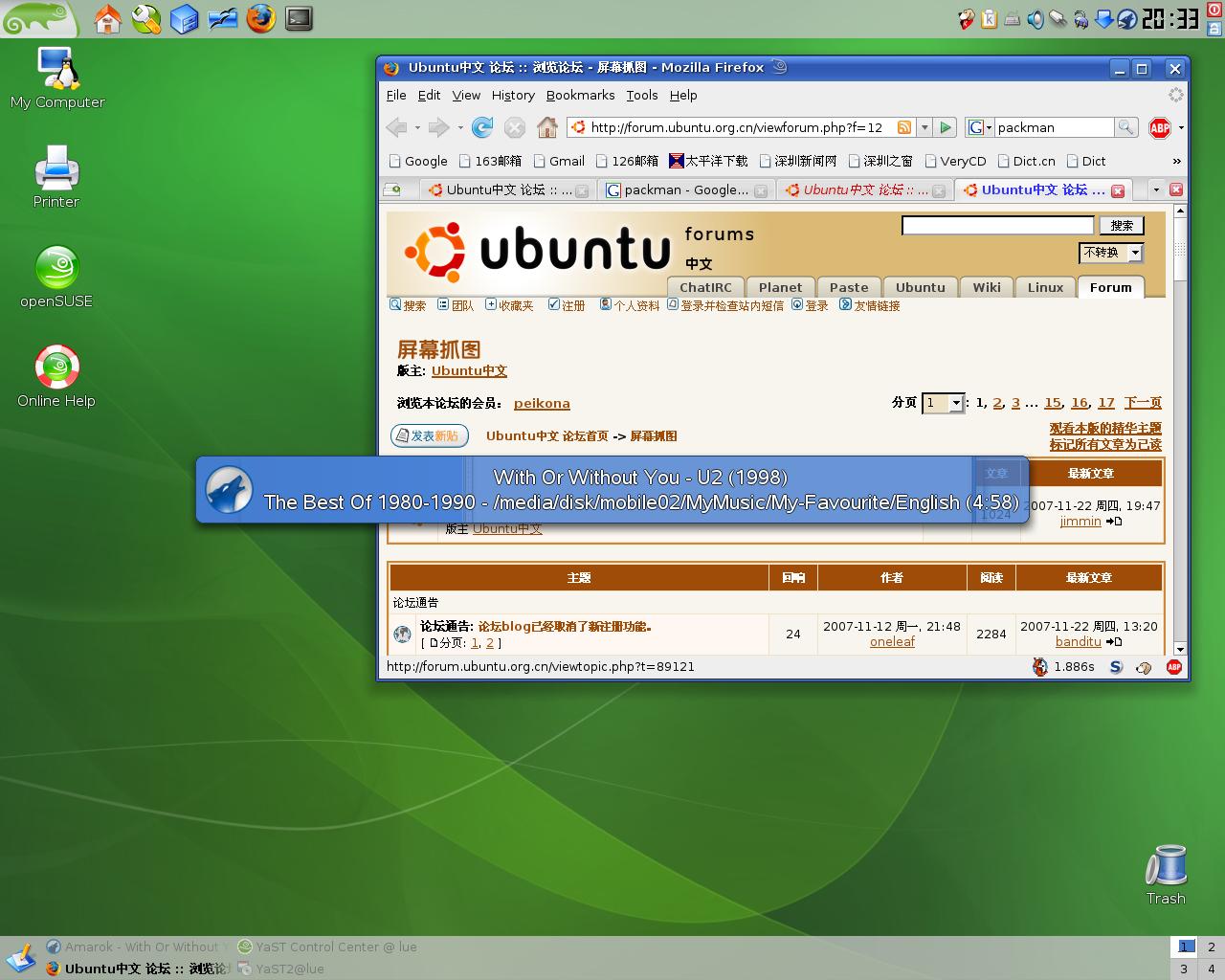Click the Klipper clipboard tray icon
This screenshot has height=980, width=1225.
(x=989, y=19)
